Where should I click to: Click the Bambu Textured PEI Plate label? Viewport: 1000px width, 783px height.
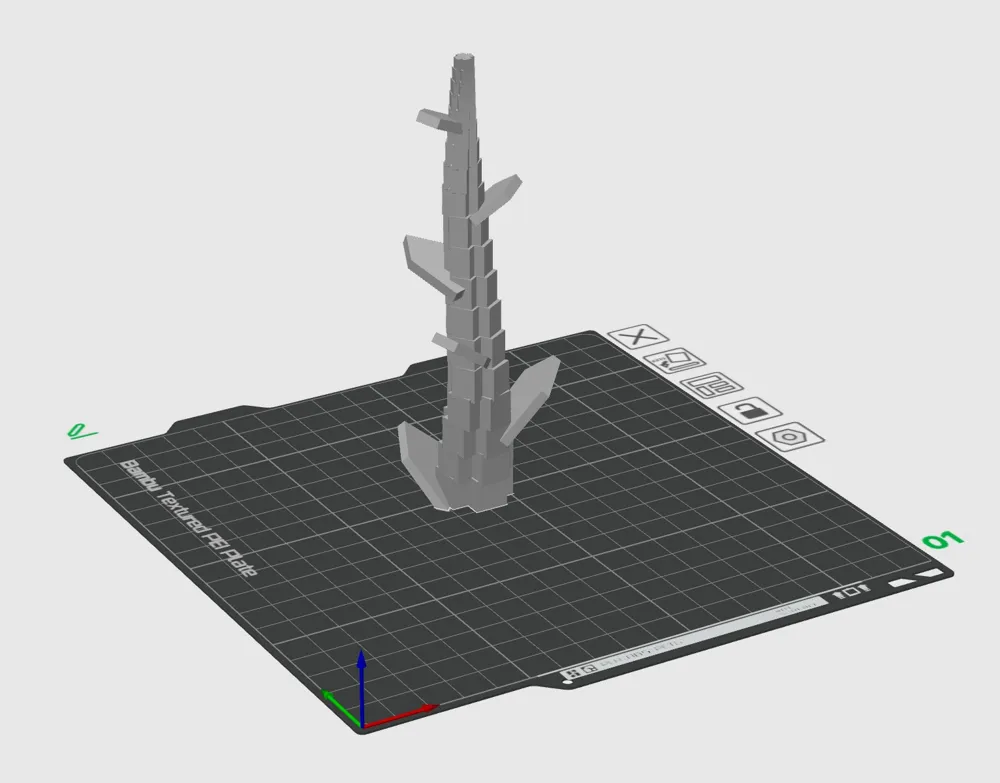(x=188, y=518)
